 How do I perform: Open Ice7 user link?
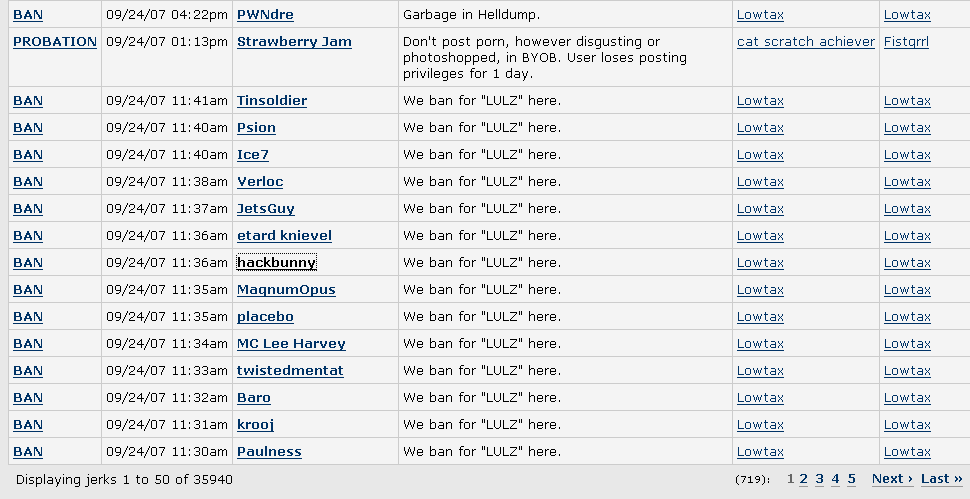[x=252, y=155]
